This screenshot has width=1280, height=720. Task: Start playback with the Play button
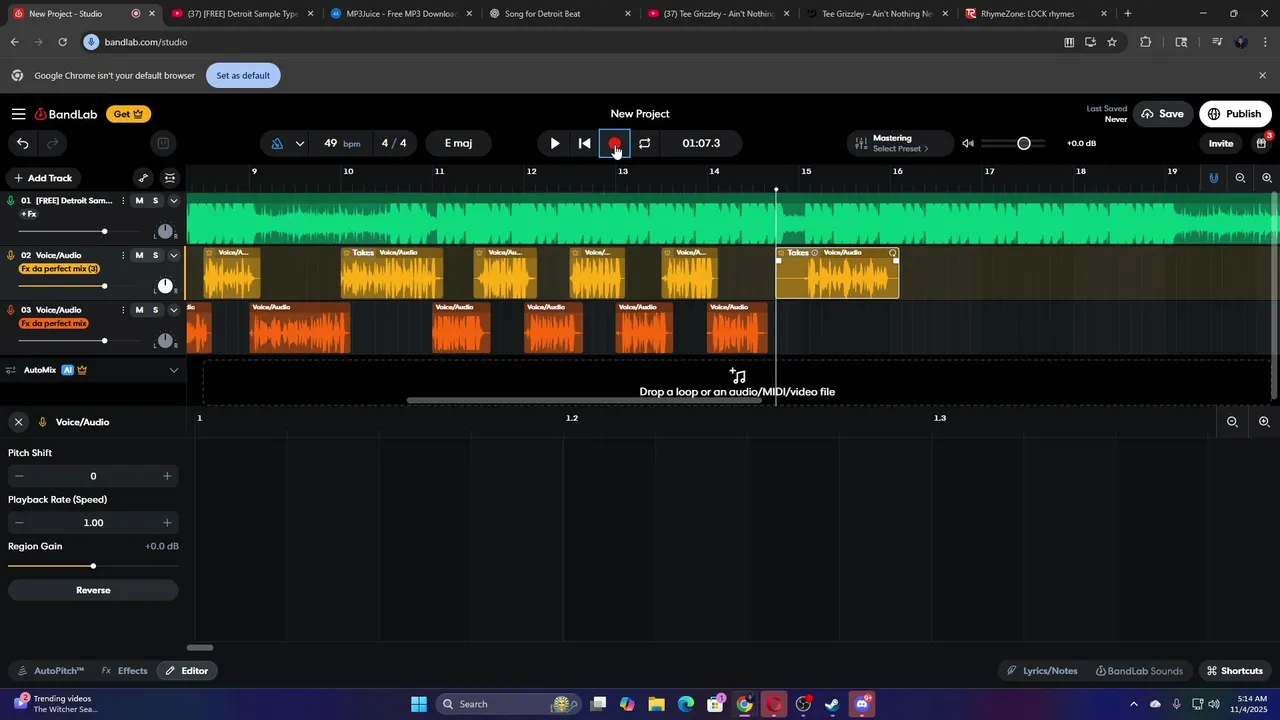tap(555, 143)
